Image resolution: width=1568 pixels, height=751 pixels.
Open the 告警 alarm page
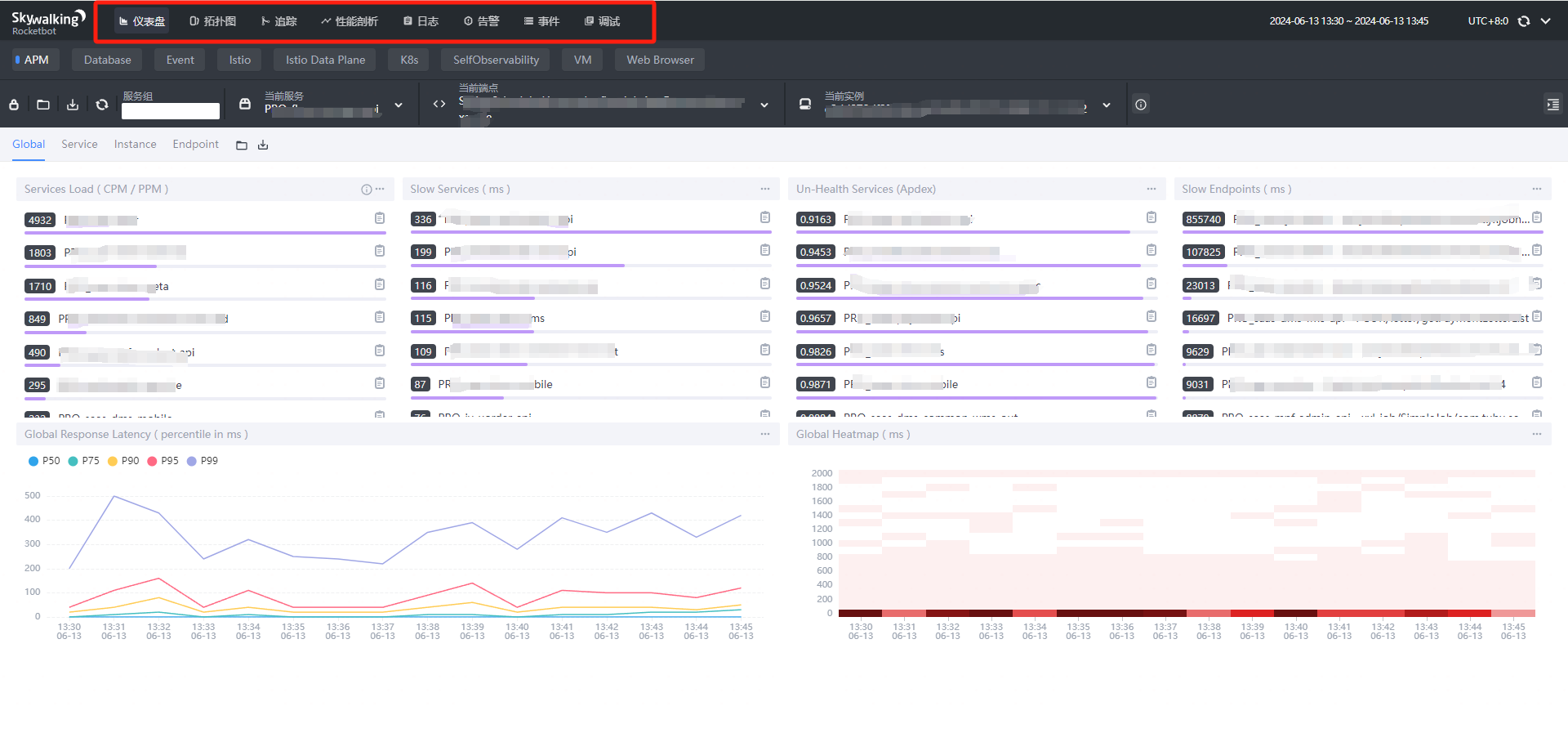coord(482,21)
